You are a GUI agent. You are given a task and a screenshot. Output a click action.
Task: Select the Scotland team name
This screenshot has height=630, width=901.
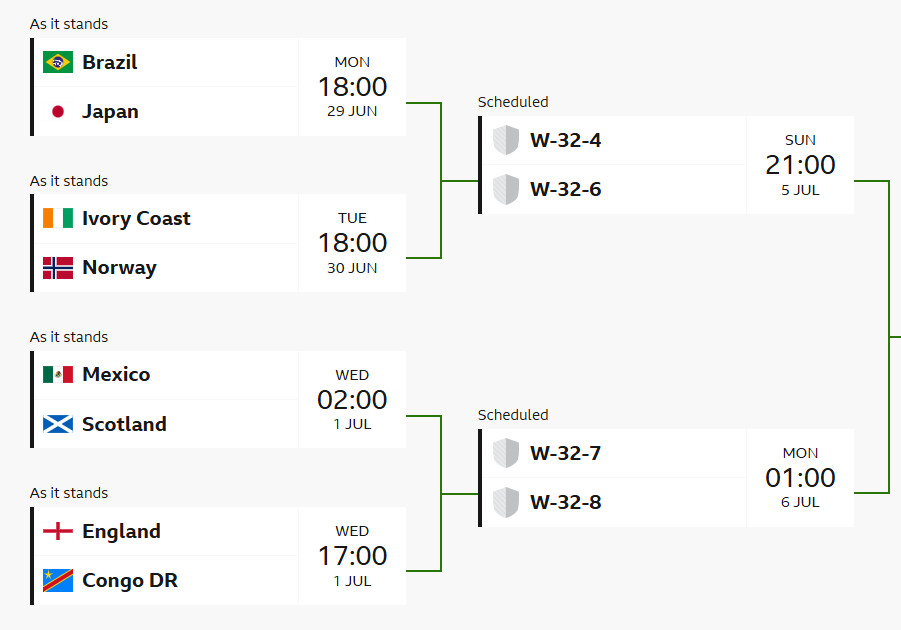(x=124, y=424)
